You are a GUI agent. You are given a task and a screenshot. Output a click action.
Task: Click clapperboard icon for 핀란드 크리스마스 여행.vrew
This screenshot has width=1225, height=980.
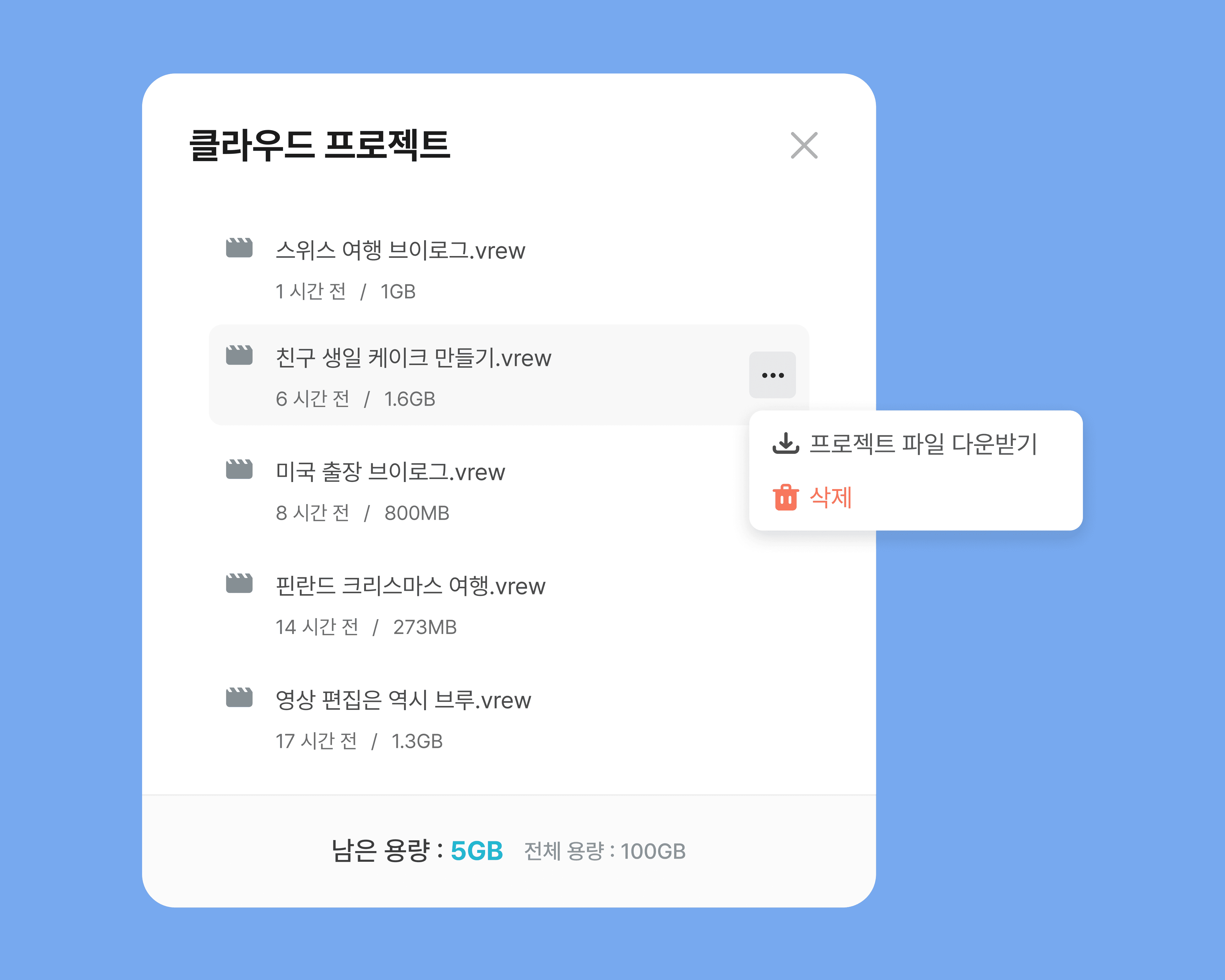(239, 583)
